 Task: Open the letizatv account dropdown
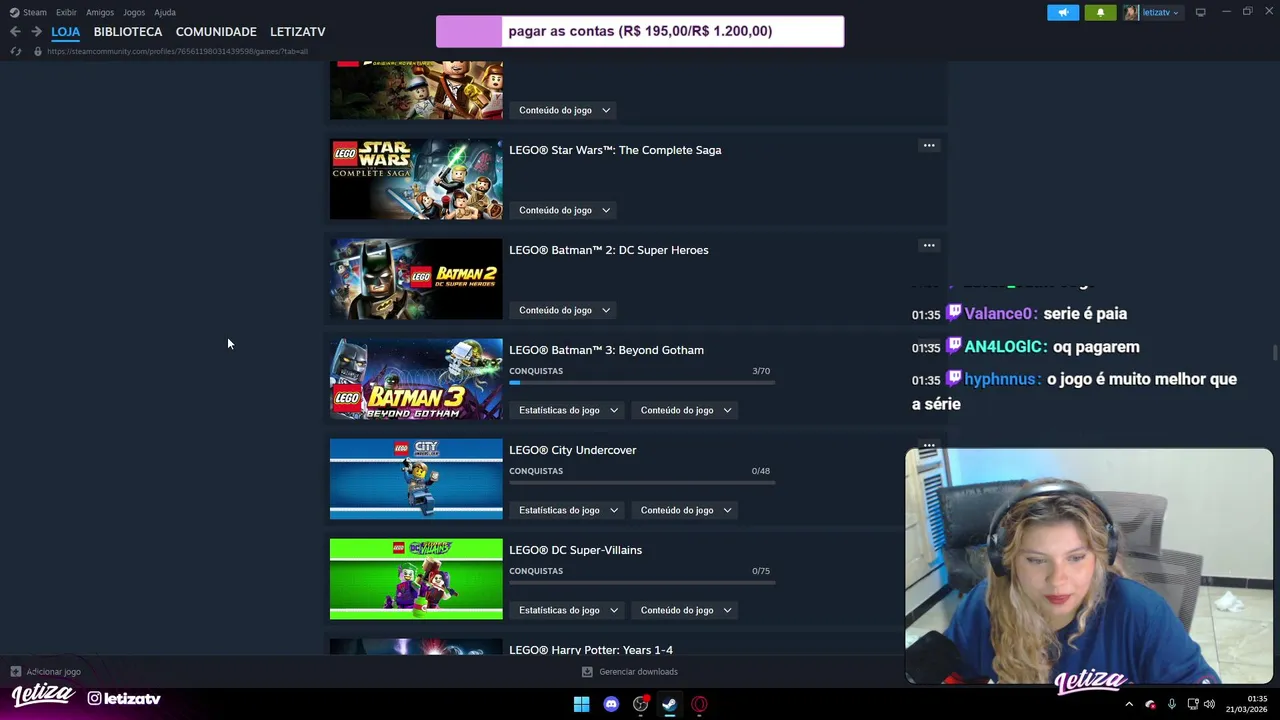(x=1152, y=12)
